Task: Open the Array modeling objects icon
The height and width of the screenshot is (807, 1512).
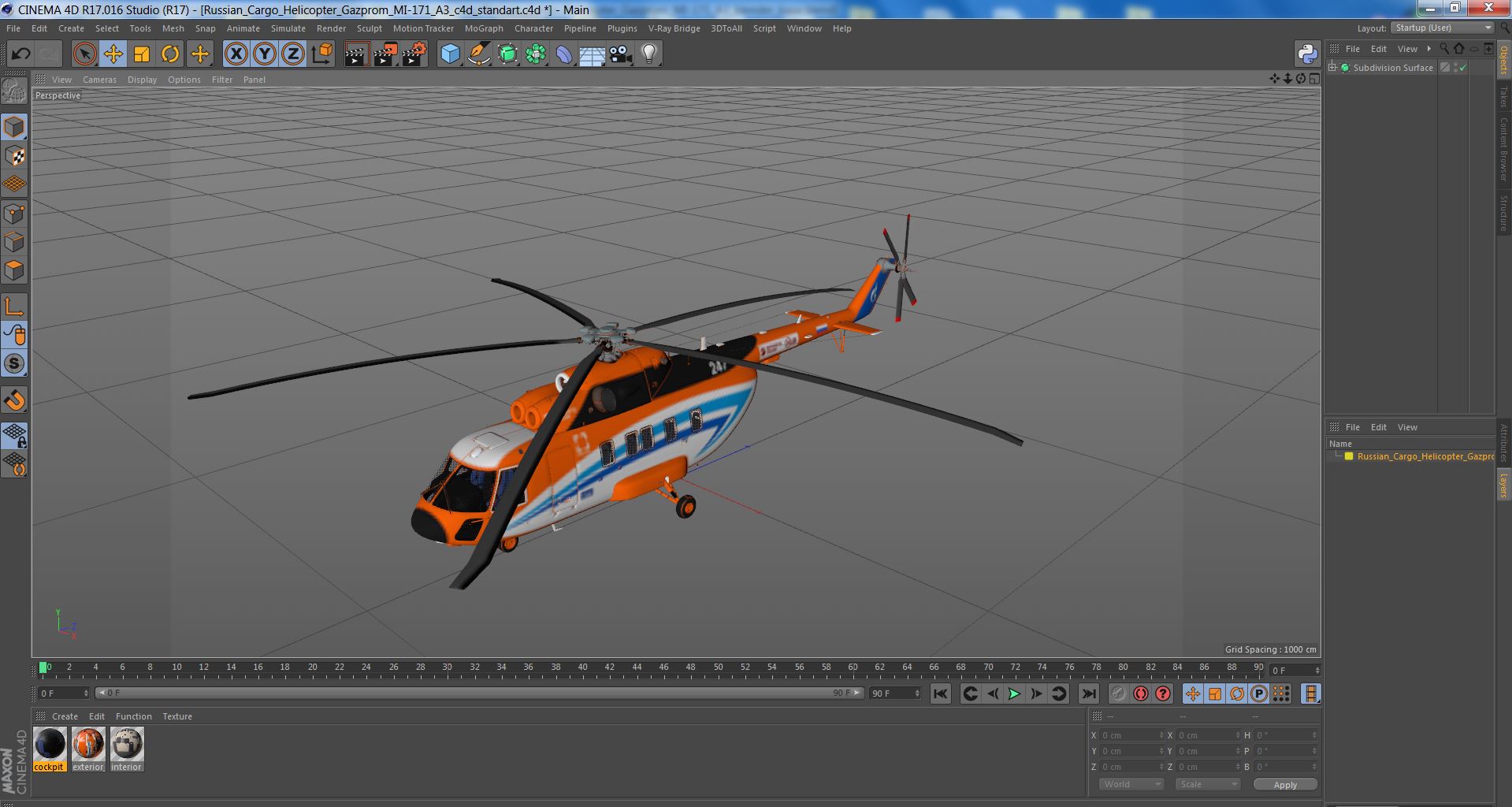Action: click(x=537, y=54)
